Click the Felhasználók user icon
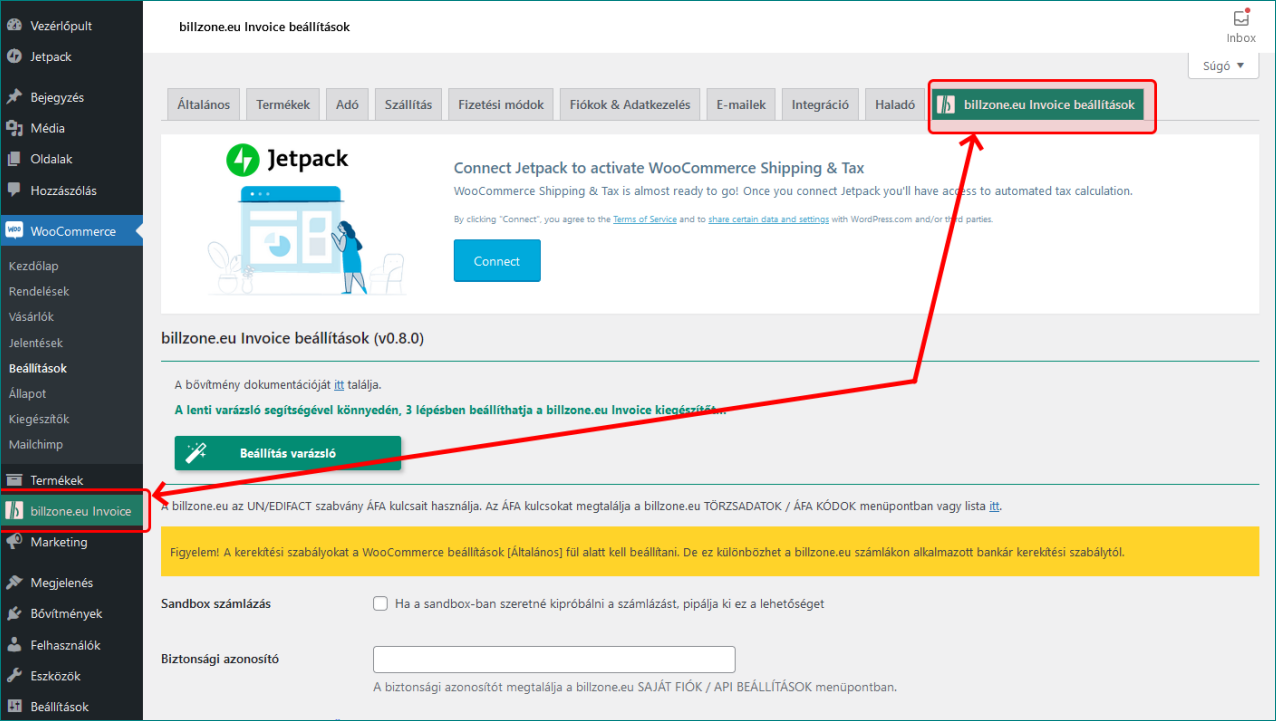Screen dimensions: 1276x721 [14, 645]
